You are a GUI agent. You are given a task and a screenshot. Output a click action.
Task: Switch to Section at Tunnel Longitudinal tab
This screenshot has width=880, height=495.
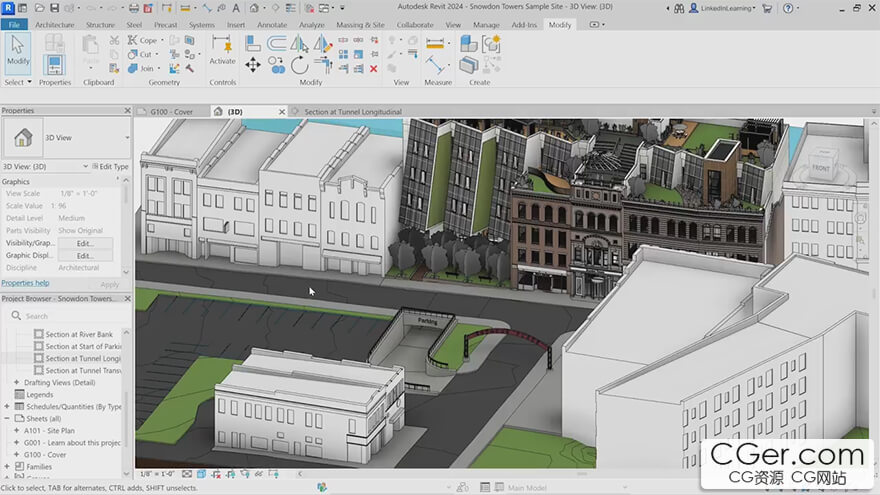353,112
